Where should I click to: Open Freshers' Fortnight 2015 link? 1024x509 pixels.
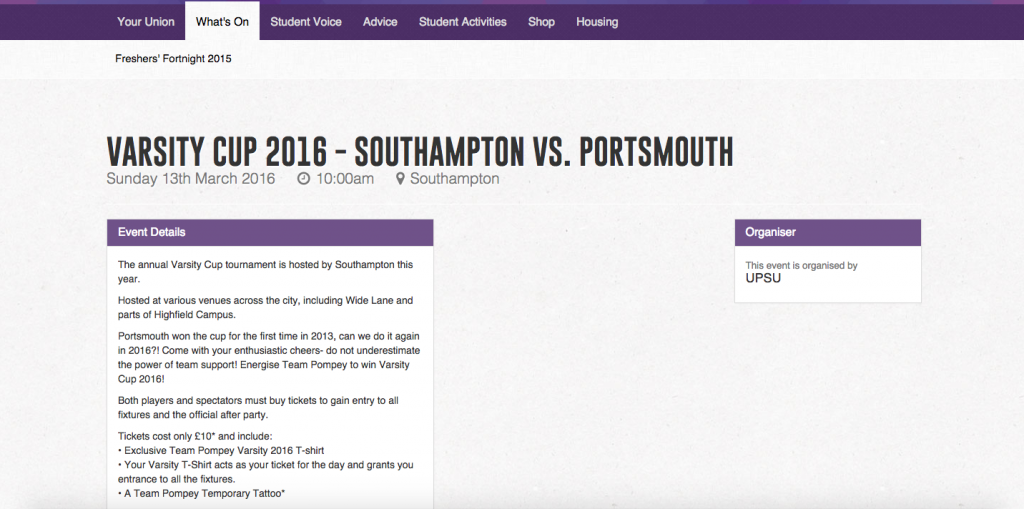point(173,59)
